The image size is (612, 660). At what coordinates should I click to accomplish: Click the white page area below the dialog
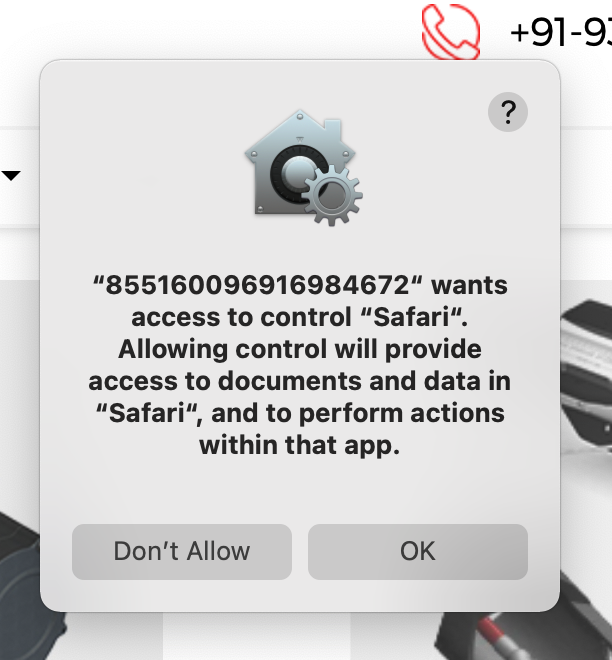click(x=257, y=636)
